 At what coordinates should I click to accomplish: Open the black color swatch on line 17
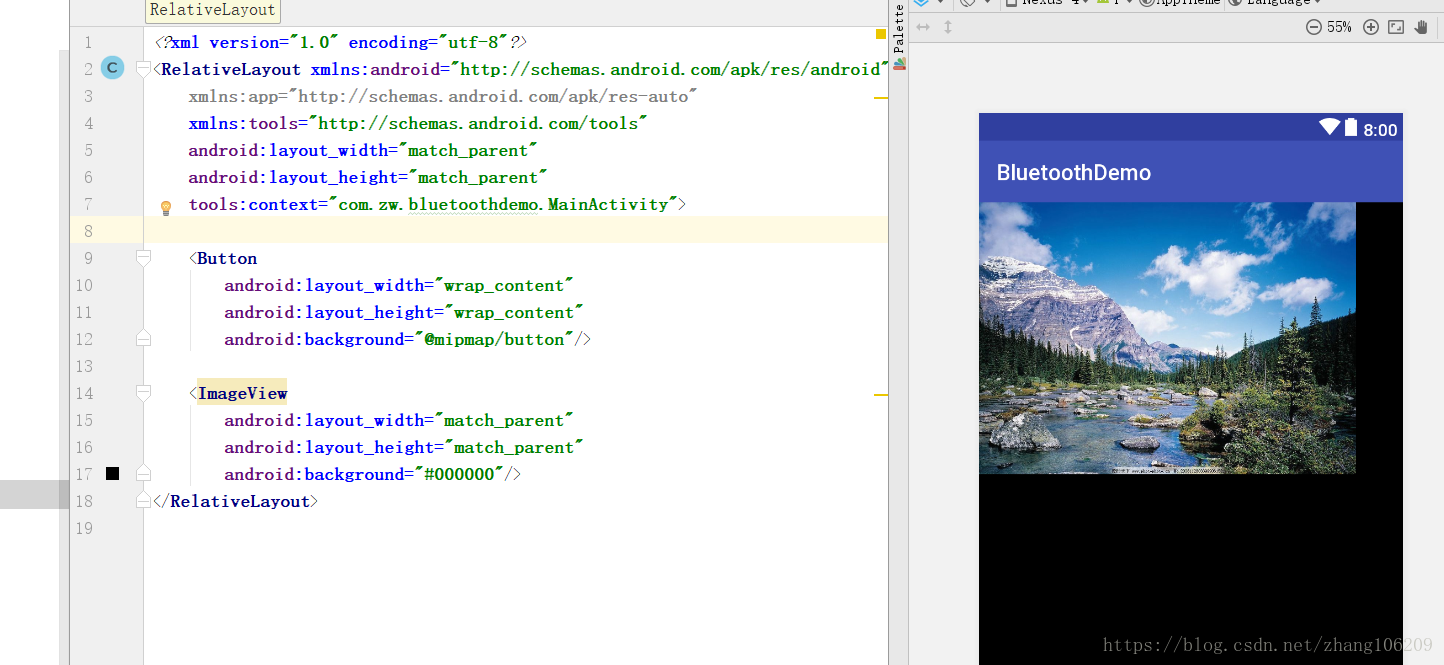pos(113,474)
